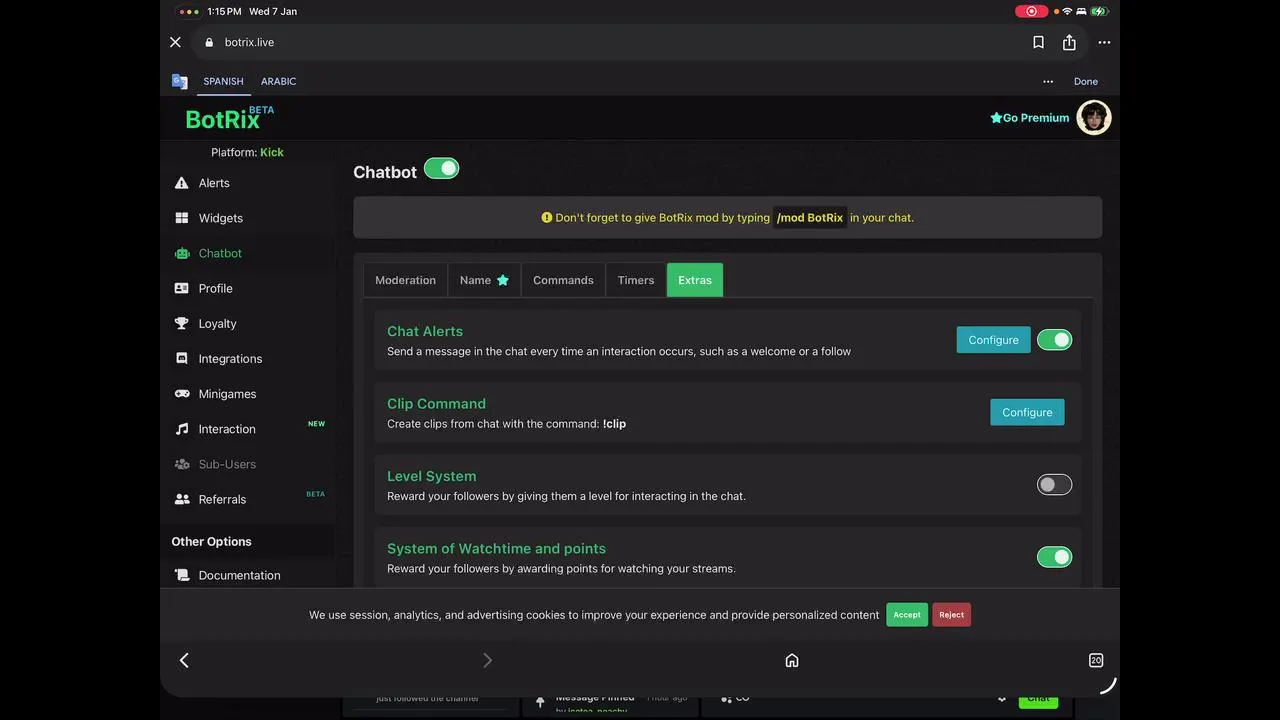Switch to the Moderation tab
Screen dimensions: 1280x720
(405, 280)
